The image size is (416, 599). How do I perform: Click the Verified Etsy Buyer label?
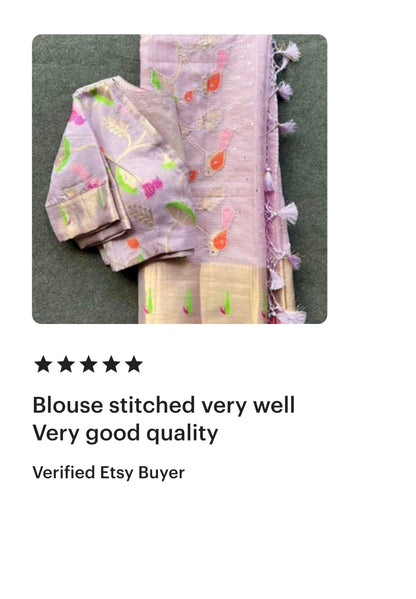[108, 473]
